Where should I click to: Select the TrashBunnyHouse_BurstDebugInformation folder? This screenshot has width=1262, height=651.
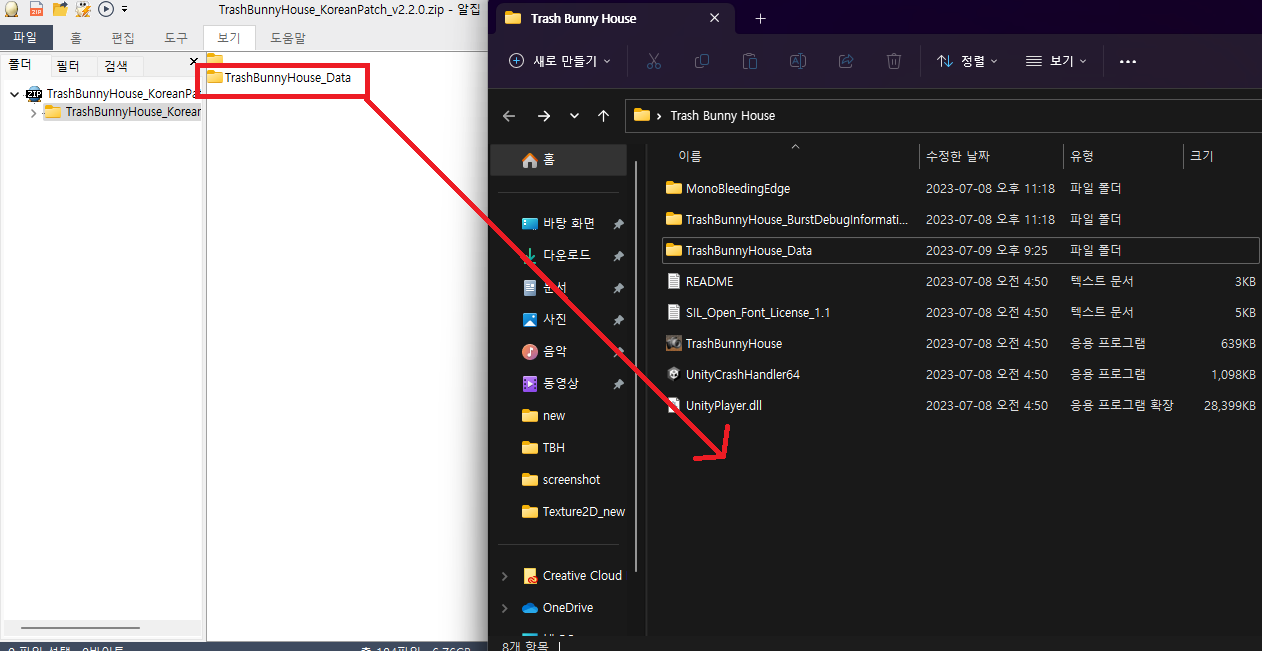[x=960, y=219]
